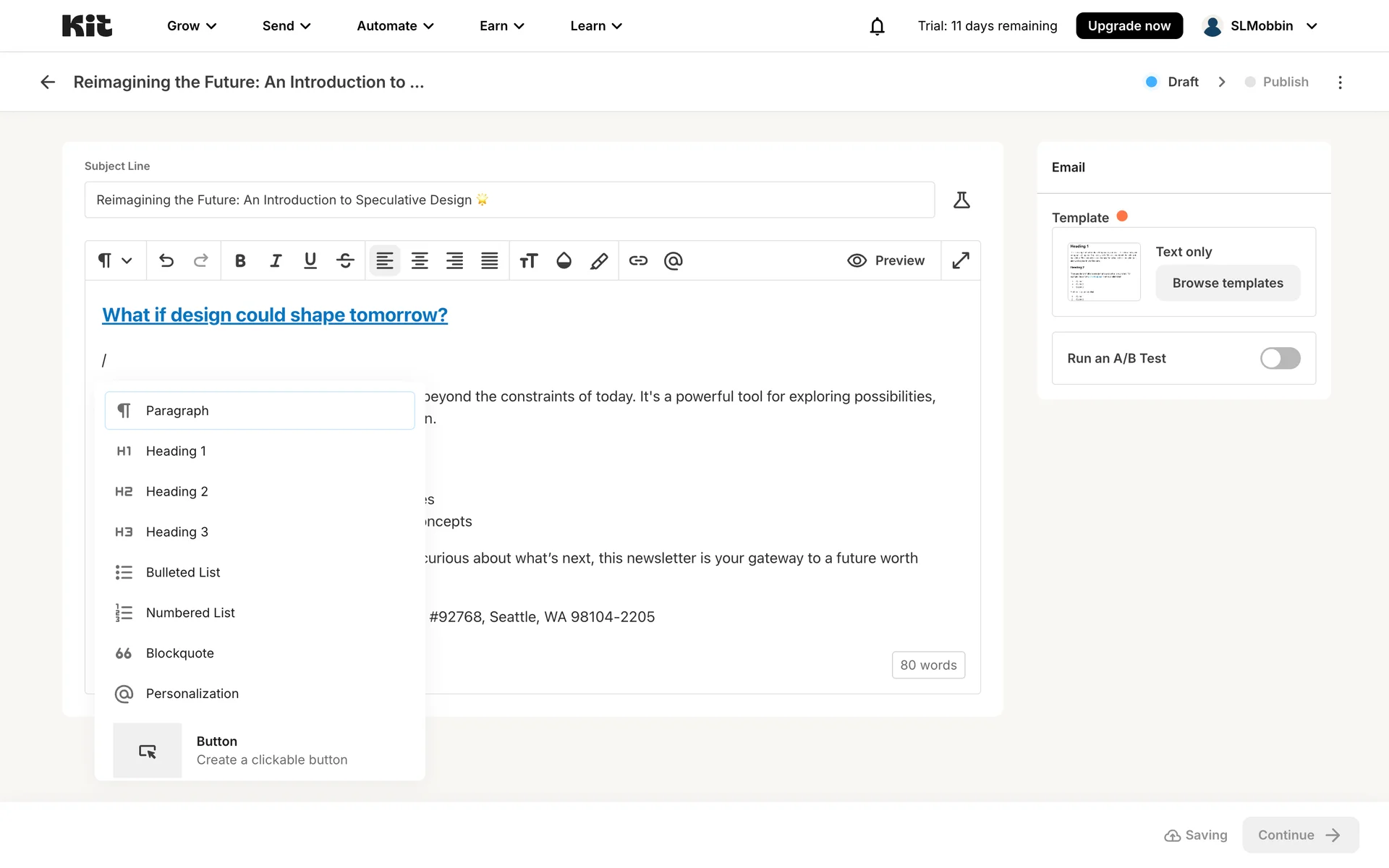Choose Blockquote in the slash menu
Image resolution: width=1389 pixels, height=868 pixels.
click(180, 653)
